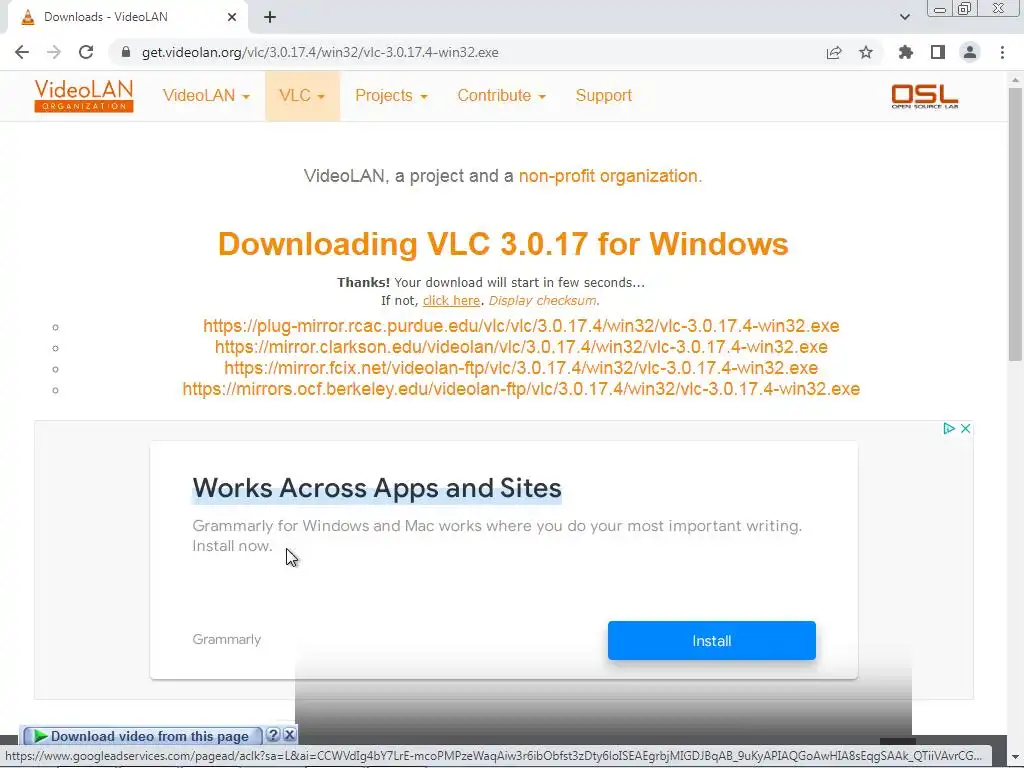
Task: Click the Downloading VLC 3.0.17 for Windows heading
Action: pyautogui.click(x=503, y=244)
